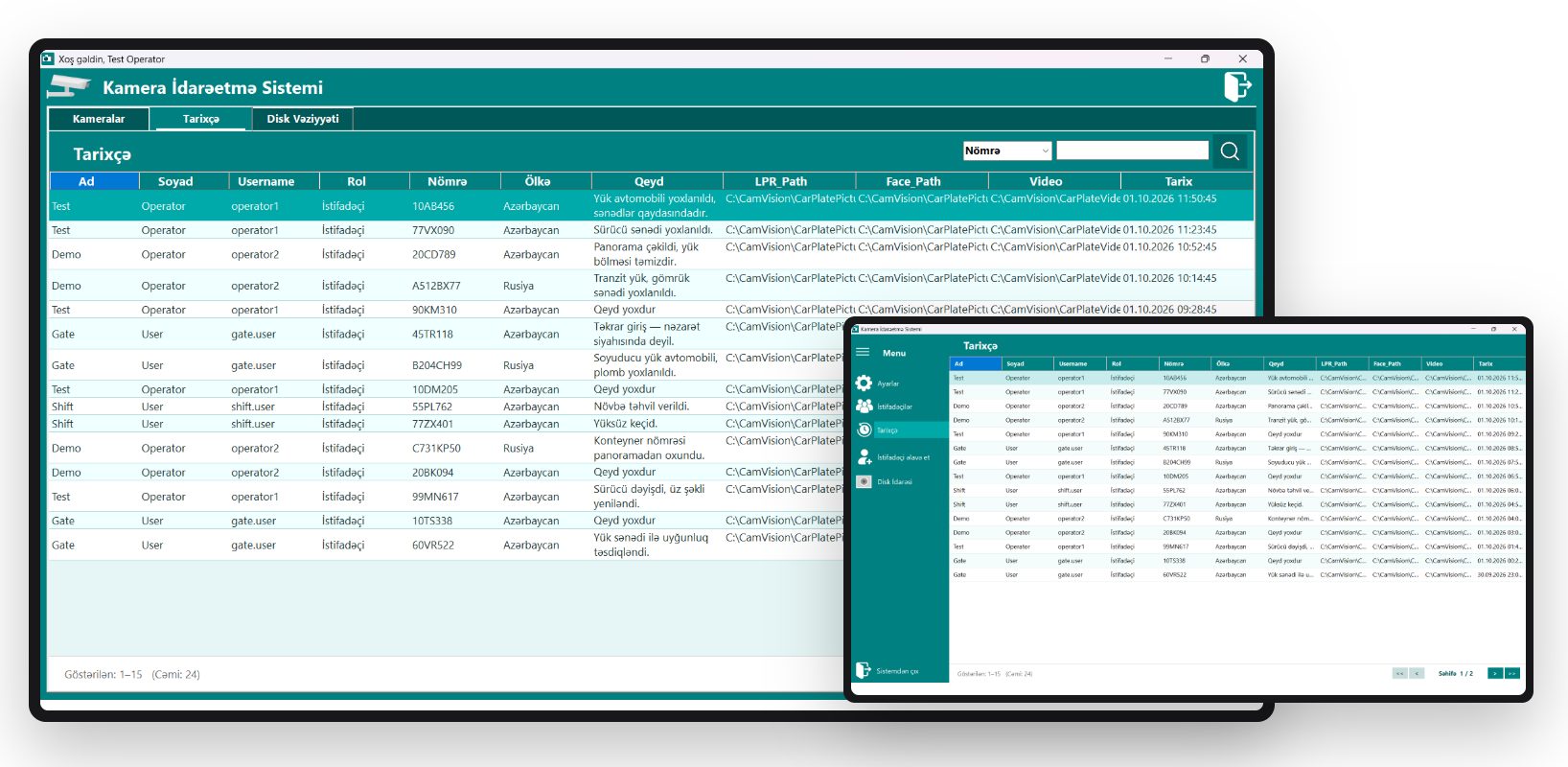Click the 'Səhifə 1 / 2' page indicator

tap(1456, 673)
